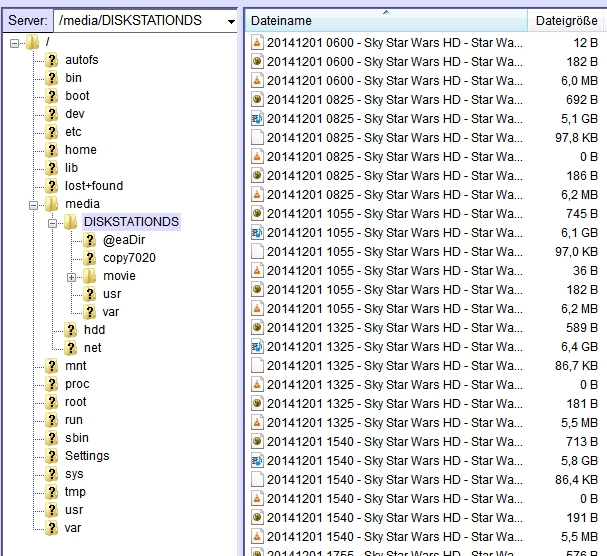
Task: Select the bin folder in tree
Action: coord(73,78)
